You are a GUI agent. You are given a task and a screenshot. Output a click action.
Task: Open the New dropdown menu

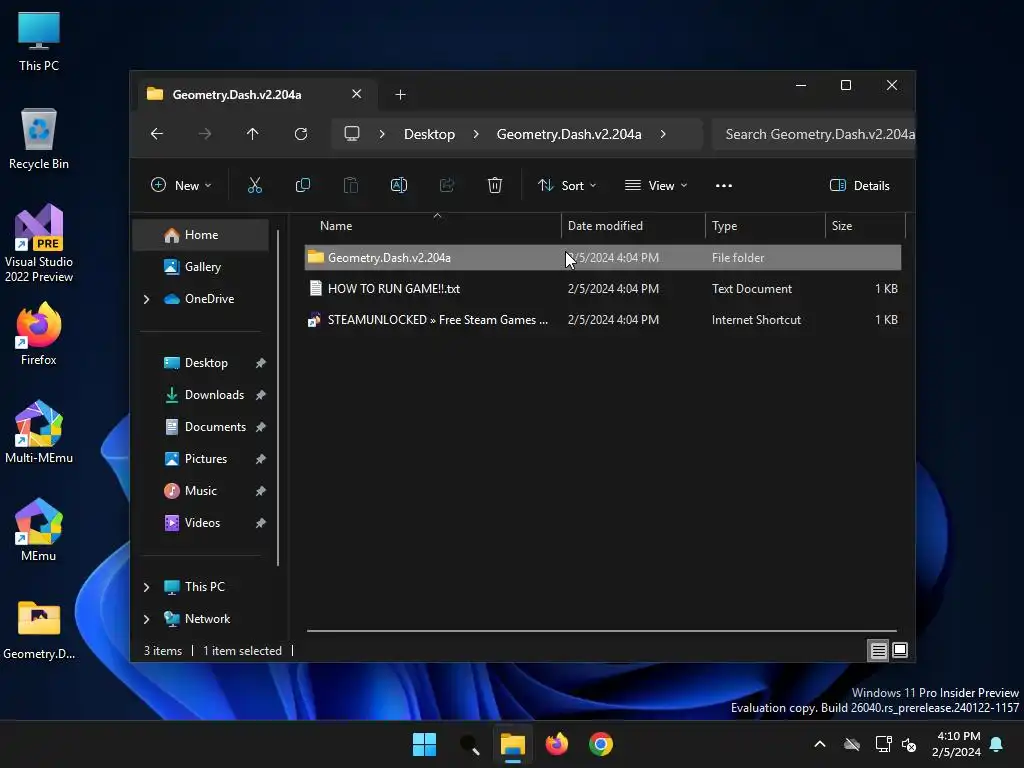181,185
